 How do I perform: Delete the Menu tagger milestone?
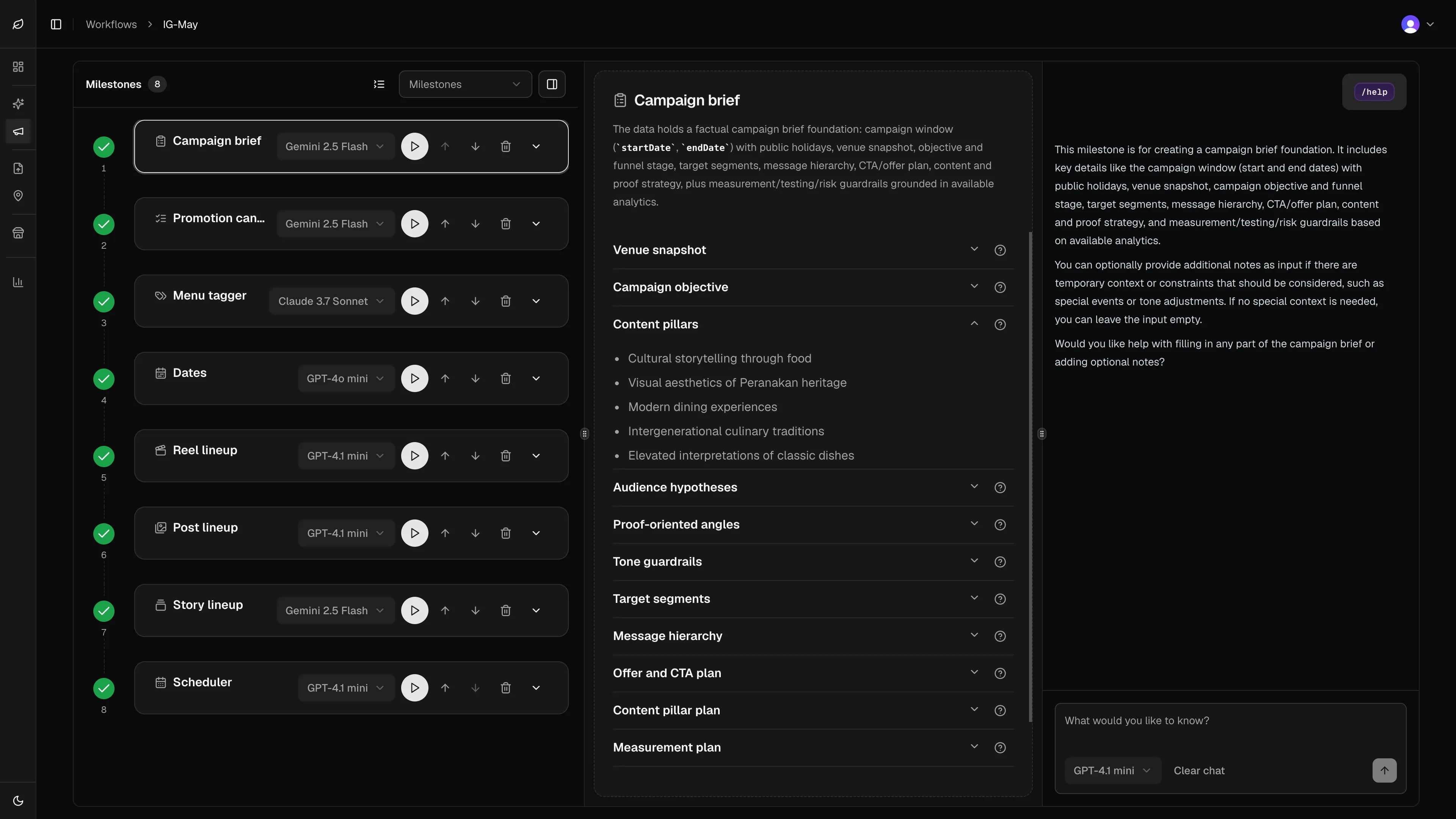pyautogui.click(x=506, y=301)
